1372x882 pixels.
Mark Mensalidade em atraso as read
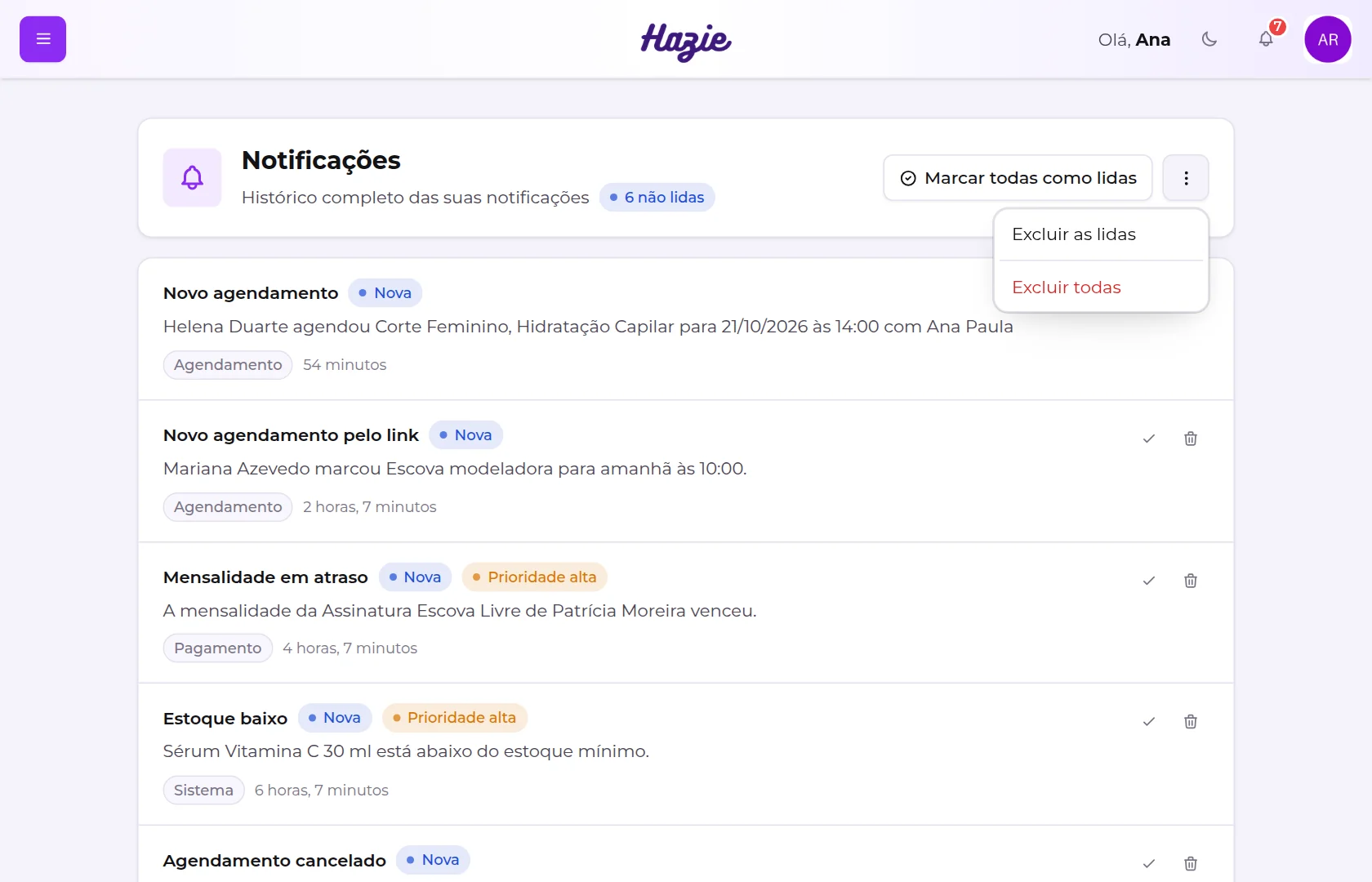[1149, 581]
